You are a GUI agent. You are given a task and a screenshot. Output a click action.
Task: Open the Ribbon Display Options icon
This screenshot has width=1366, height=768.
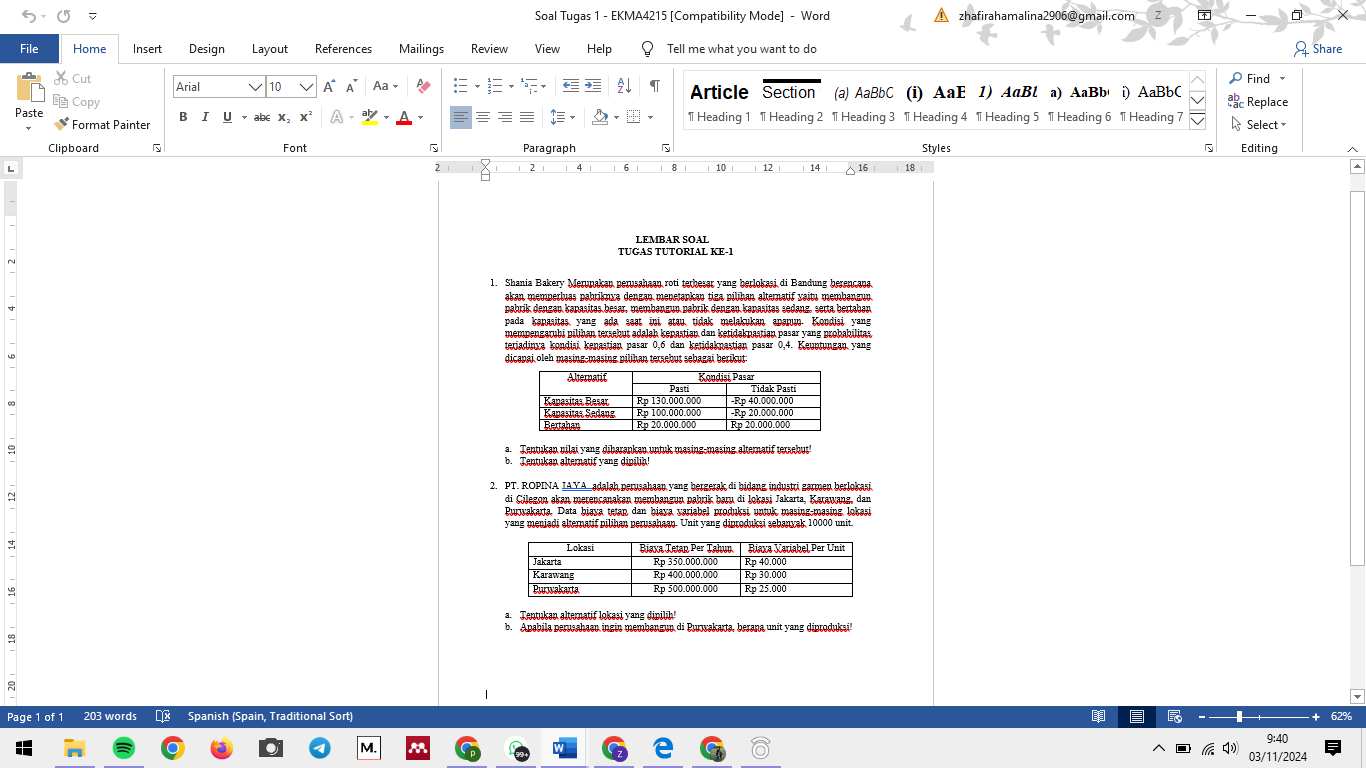pyautogui.click(x=1204, y=16)
